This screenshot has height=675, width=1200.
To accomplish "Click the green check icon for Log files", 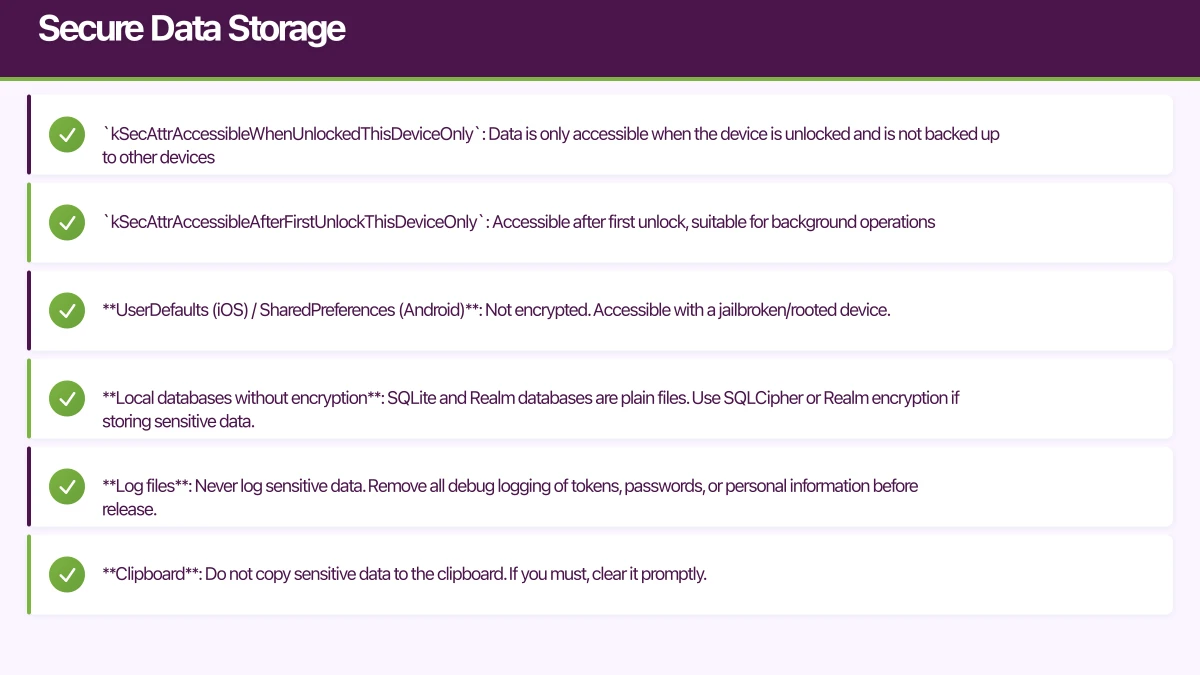I will pyautogui.click(x=66, y=486).
